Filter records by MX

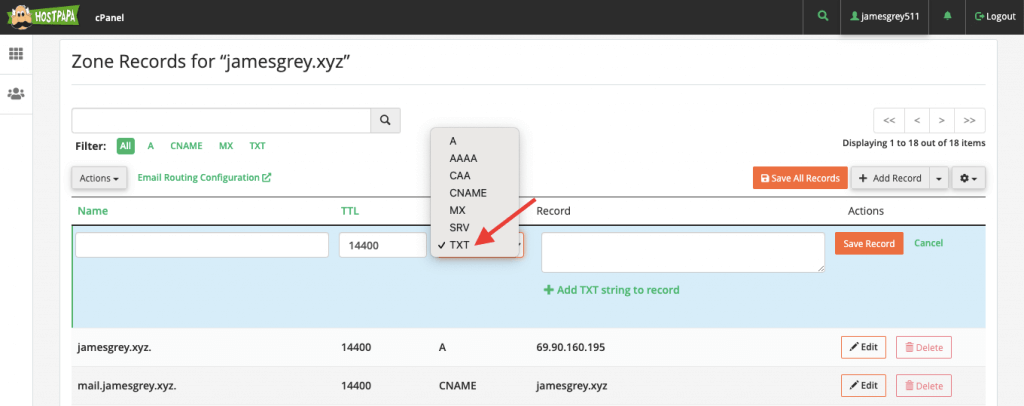point(226,146)
